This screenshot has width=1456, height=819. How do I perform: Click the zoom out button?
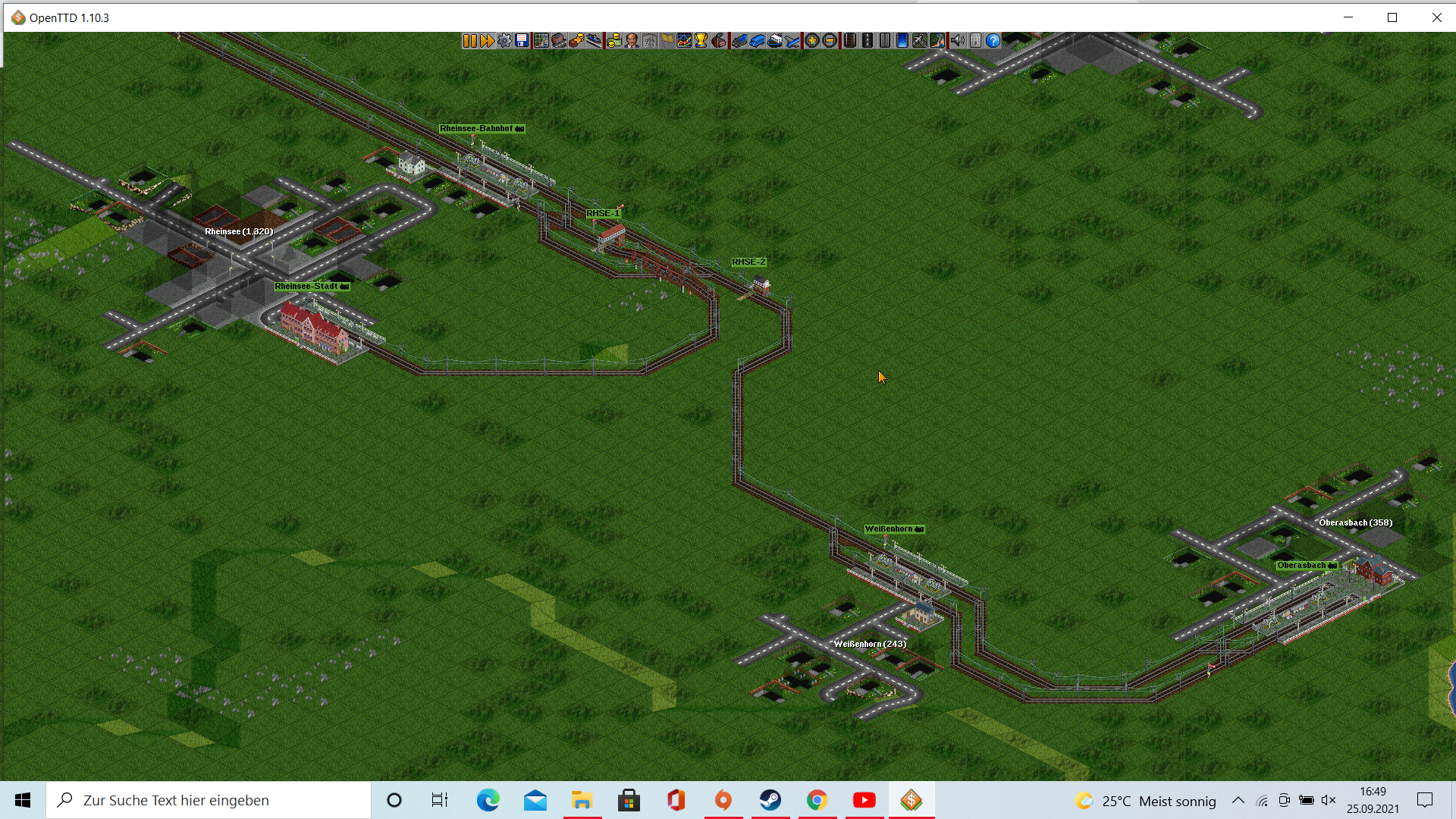tap(830, 41)
